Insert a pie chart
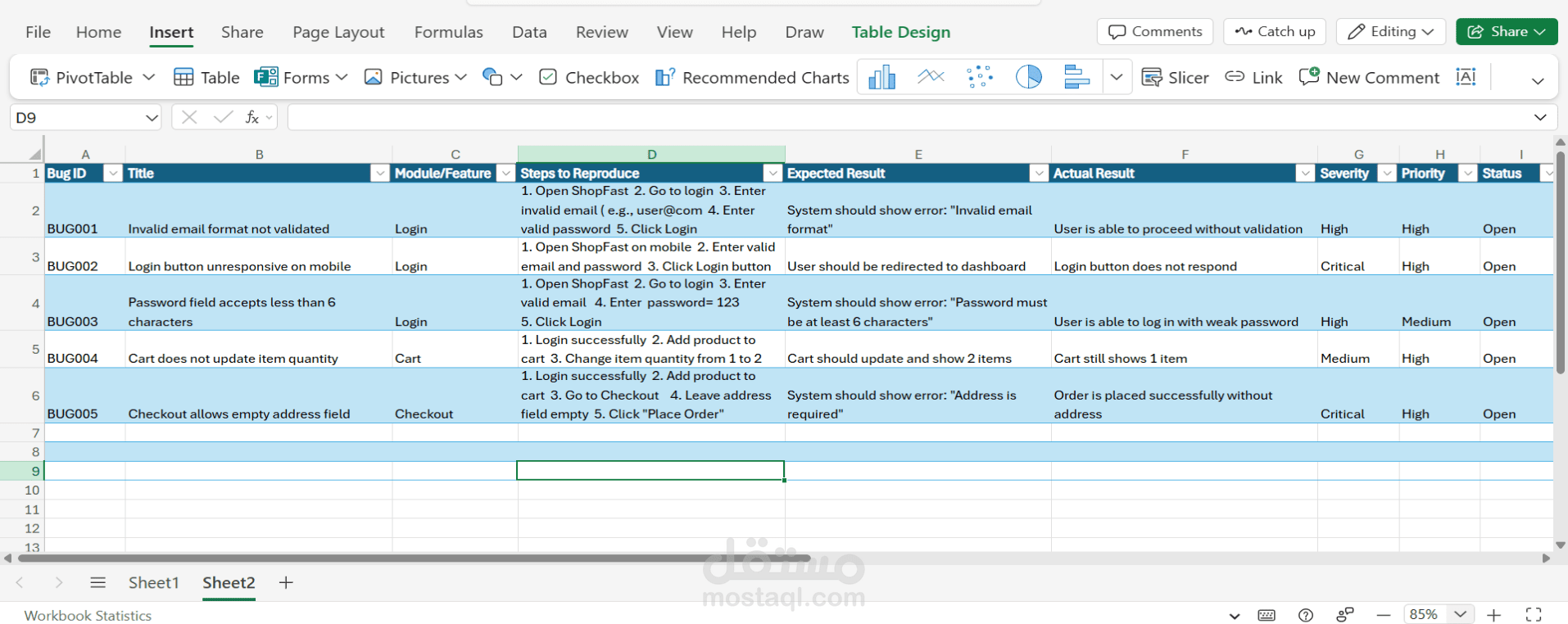 1029,77
